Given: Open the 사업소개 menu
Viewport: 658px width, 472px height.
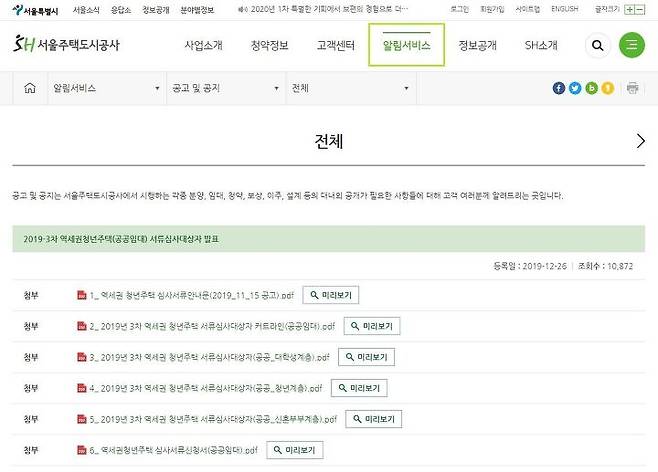Looking at the screenshot, I should click(204, 45).
